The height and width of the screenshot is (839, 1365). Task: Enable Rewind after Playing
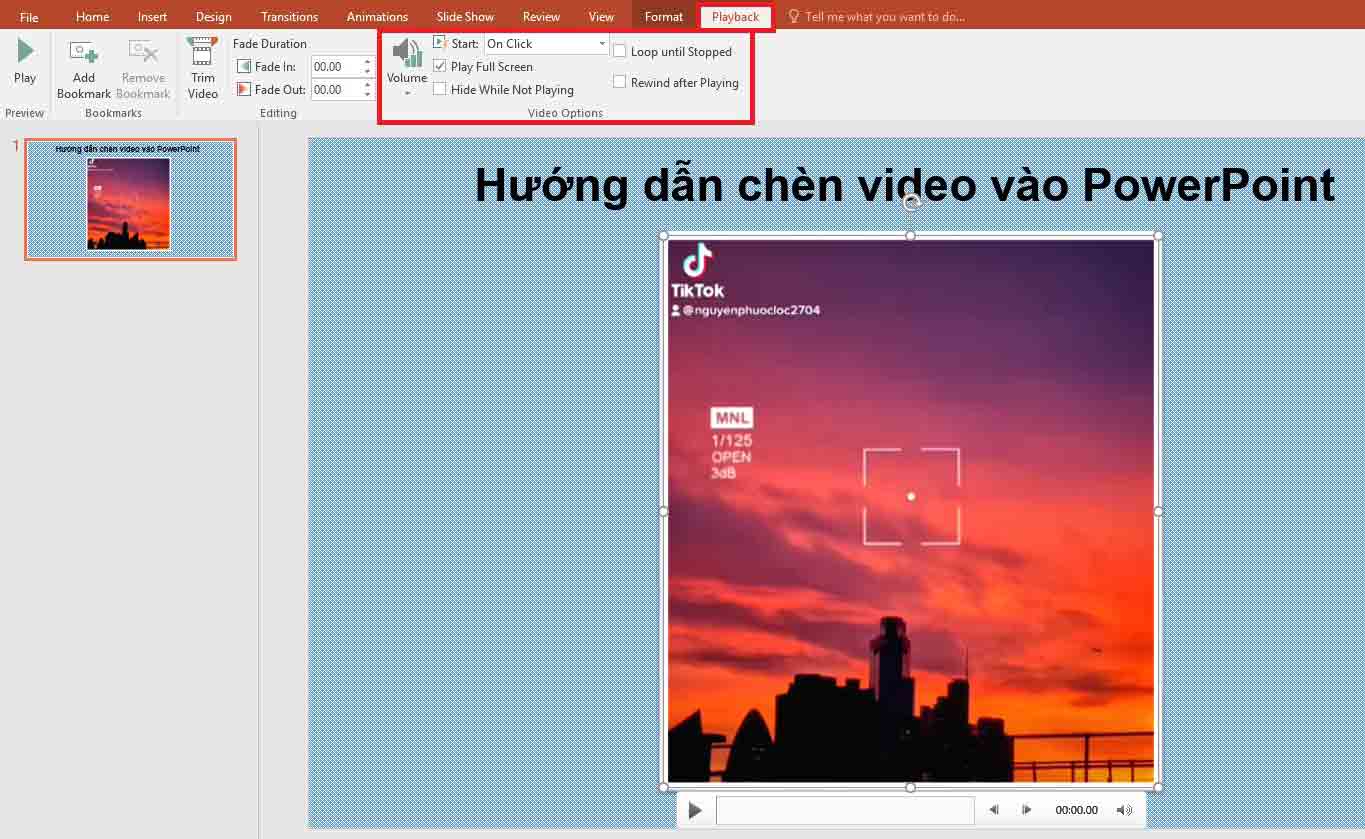tap(618, 82)
